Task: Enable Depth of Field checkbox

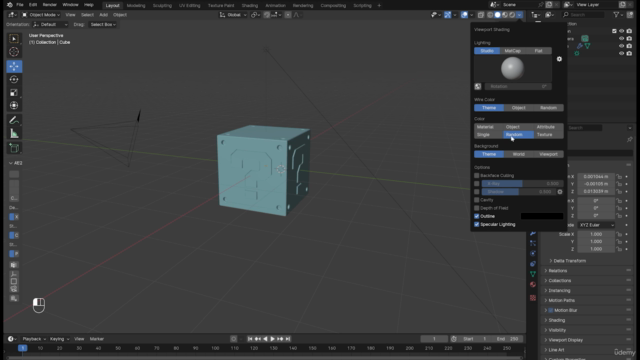Action: (476, 208)
